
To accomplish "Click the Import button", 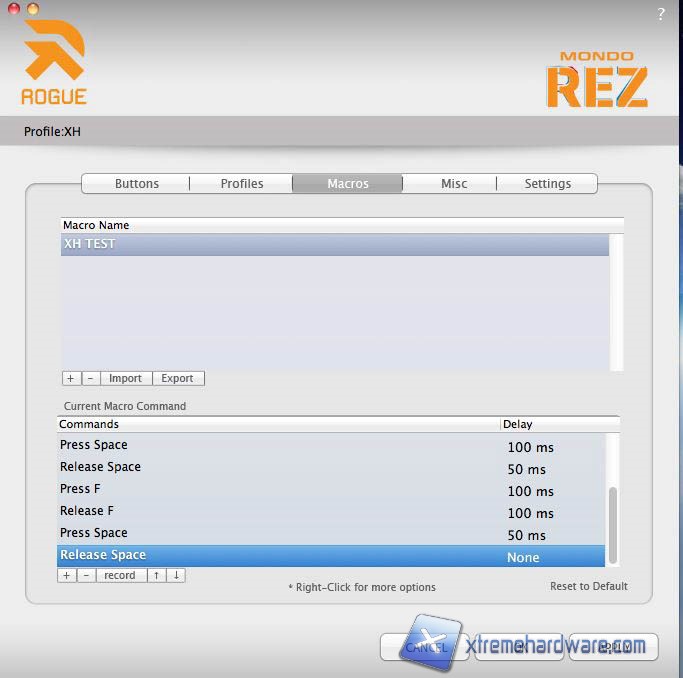I will tap(125, 378).
